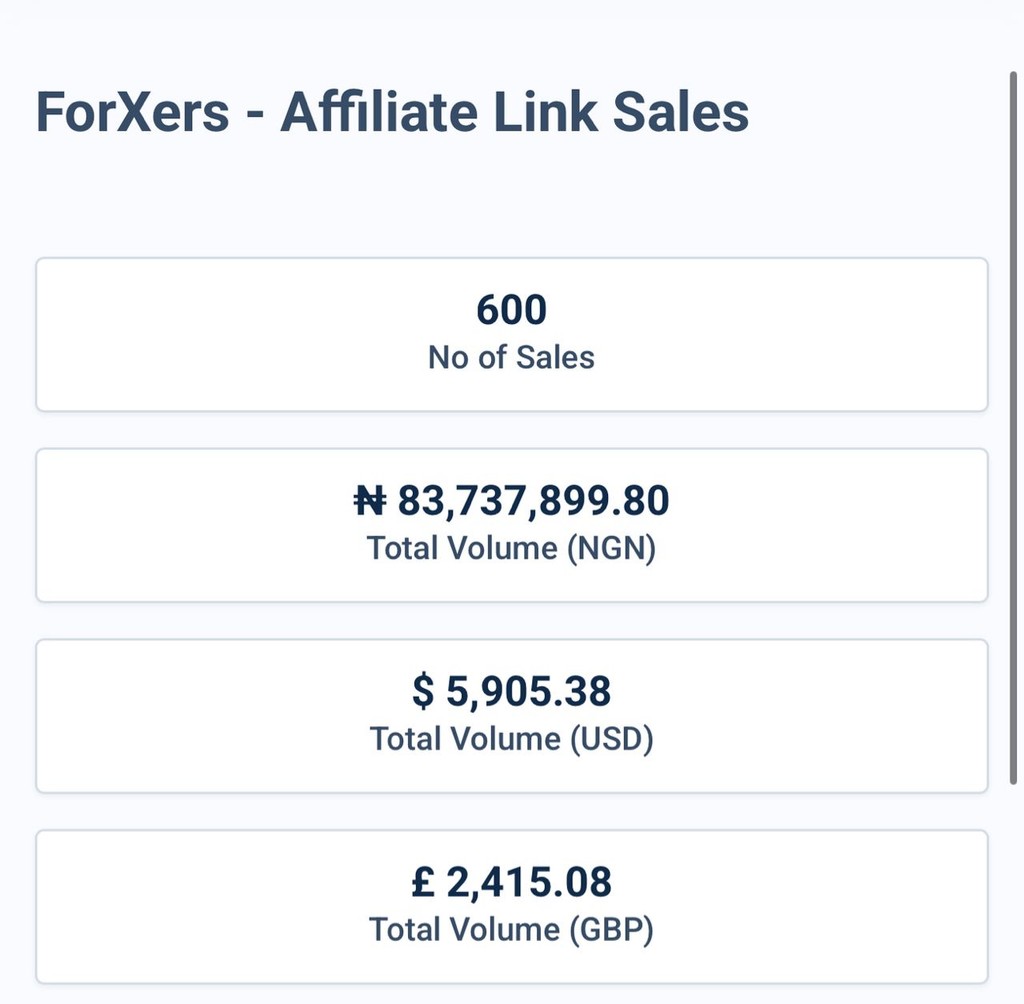The width and height of the screenshot is (1024, 1004).
Task: Click the dollar sign symbol
Action: pos(424,692)
